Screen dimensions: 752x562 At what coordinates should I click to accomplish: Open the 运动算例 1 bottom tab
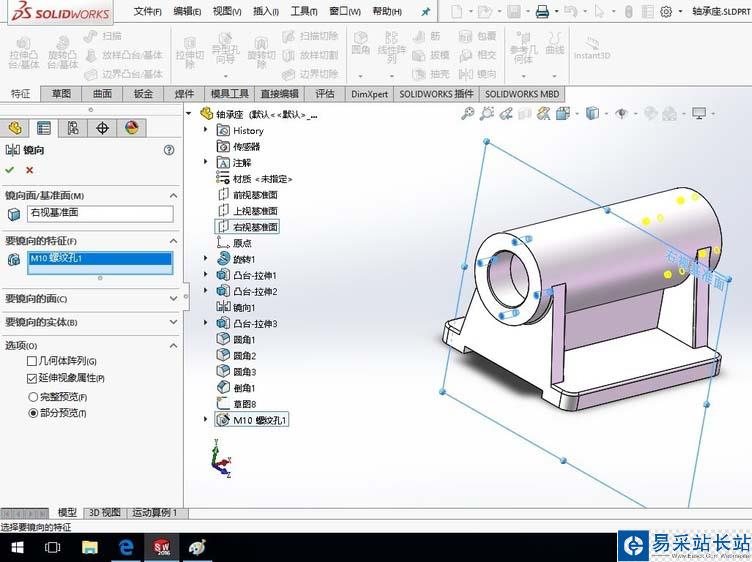tap(155, 513)
